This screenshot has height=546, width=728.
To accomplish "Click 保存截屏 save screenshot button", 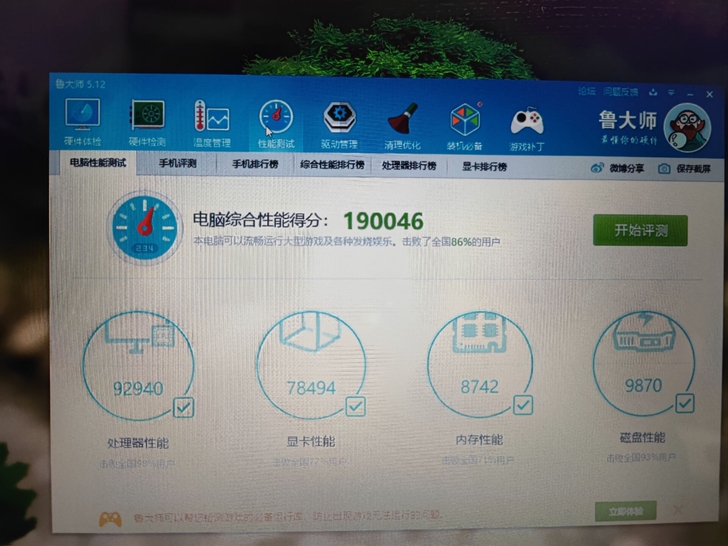I will [685, 169].
